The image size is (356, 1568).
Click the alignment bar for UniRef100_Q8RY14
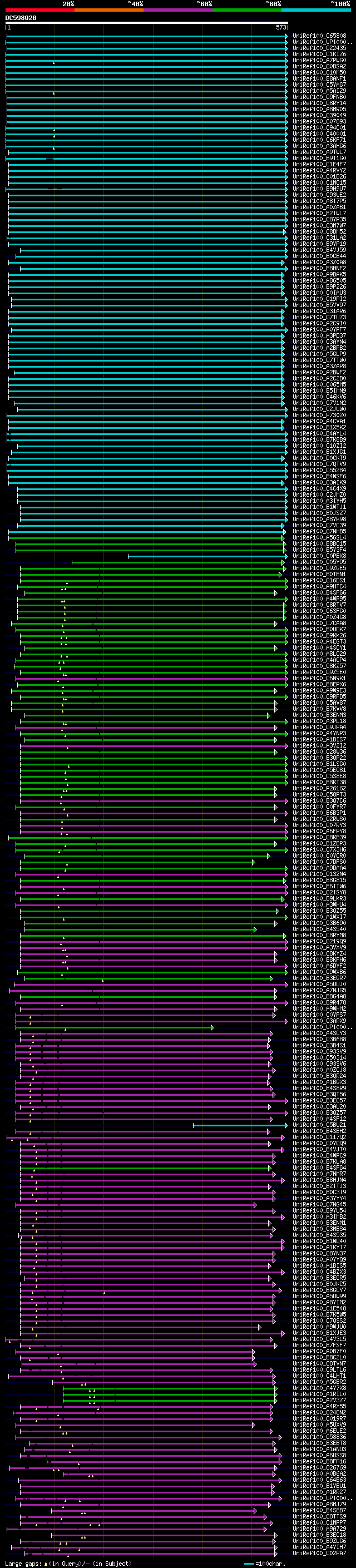click(x=146, y=103)
